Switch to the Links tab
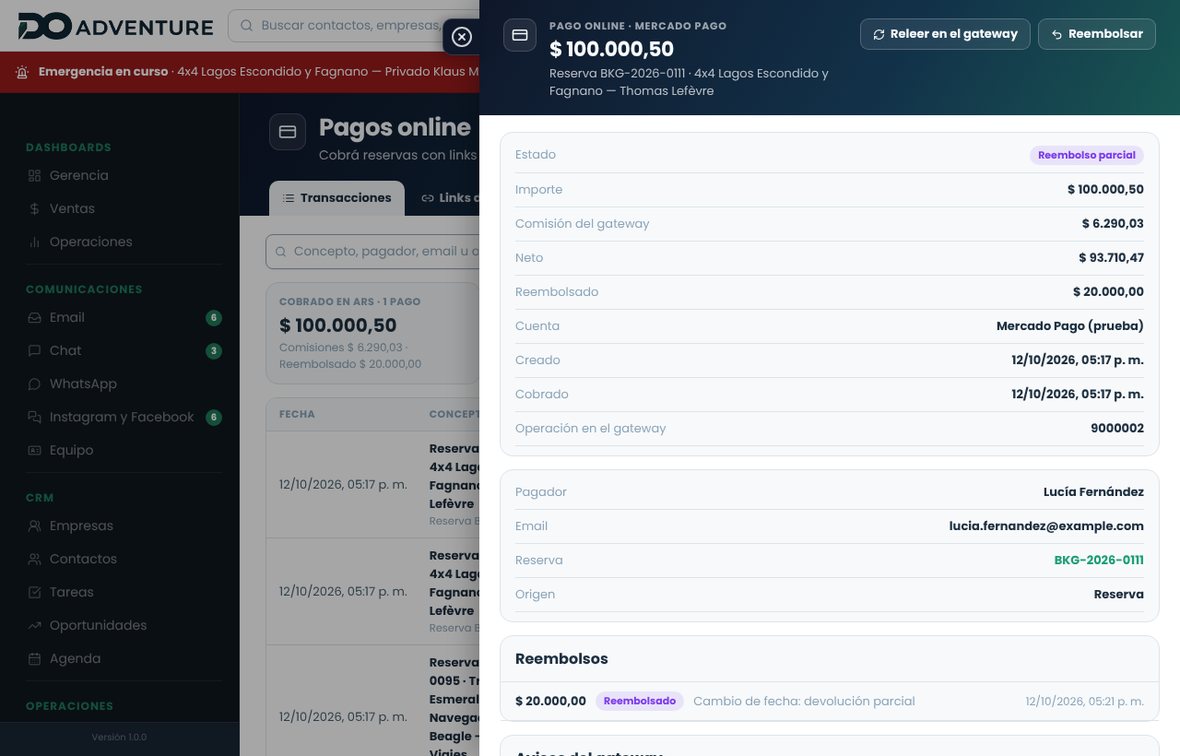The width and height of the screenshot is (1180, 756). click(x=449, y=198)
